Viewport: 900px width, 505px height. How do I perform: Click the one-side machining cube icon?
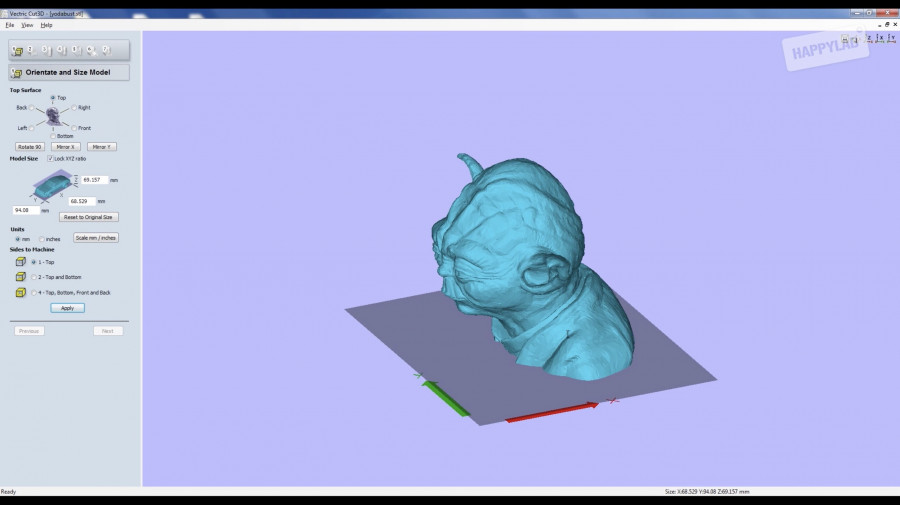point(21,262)
